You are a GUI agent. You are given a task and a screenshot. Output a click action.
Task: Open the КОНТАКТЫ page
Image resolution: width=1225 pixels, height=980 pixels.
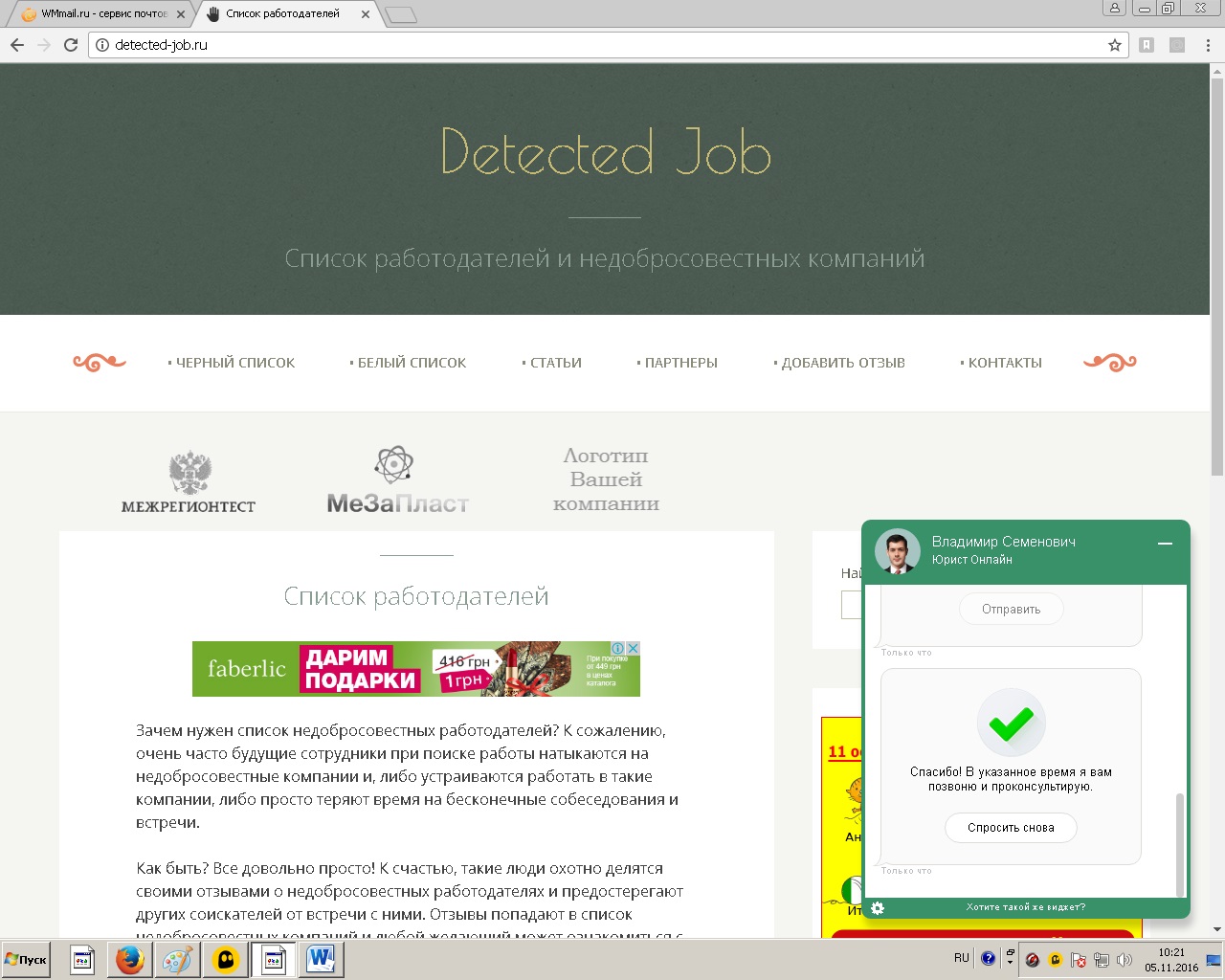click(1001, 363)
